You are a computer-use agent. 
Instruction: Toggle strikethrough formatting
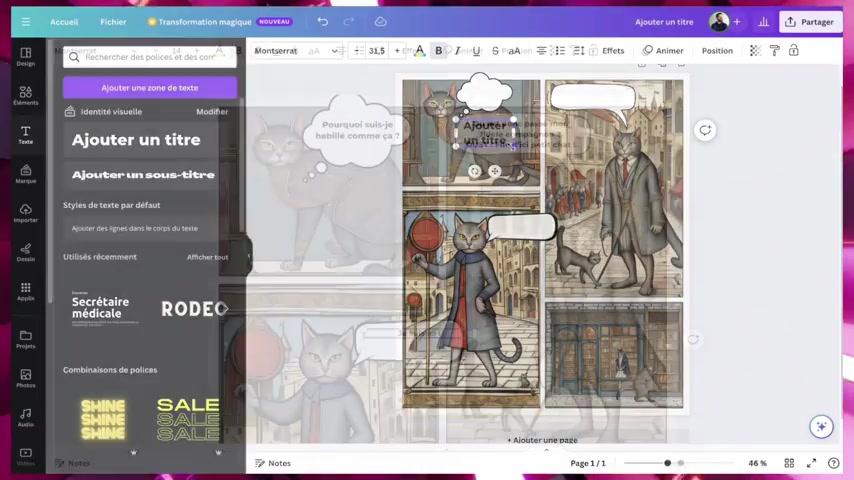point(495,51)
